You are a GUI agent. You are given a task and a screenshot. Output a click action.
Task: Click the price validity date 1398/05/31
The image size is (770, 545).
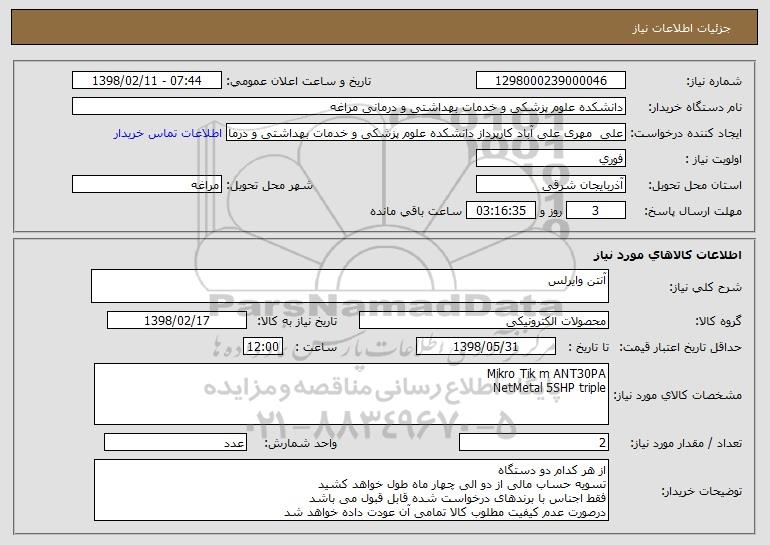point(486,347)
